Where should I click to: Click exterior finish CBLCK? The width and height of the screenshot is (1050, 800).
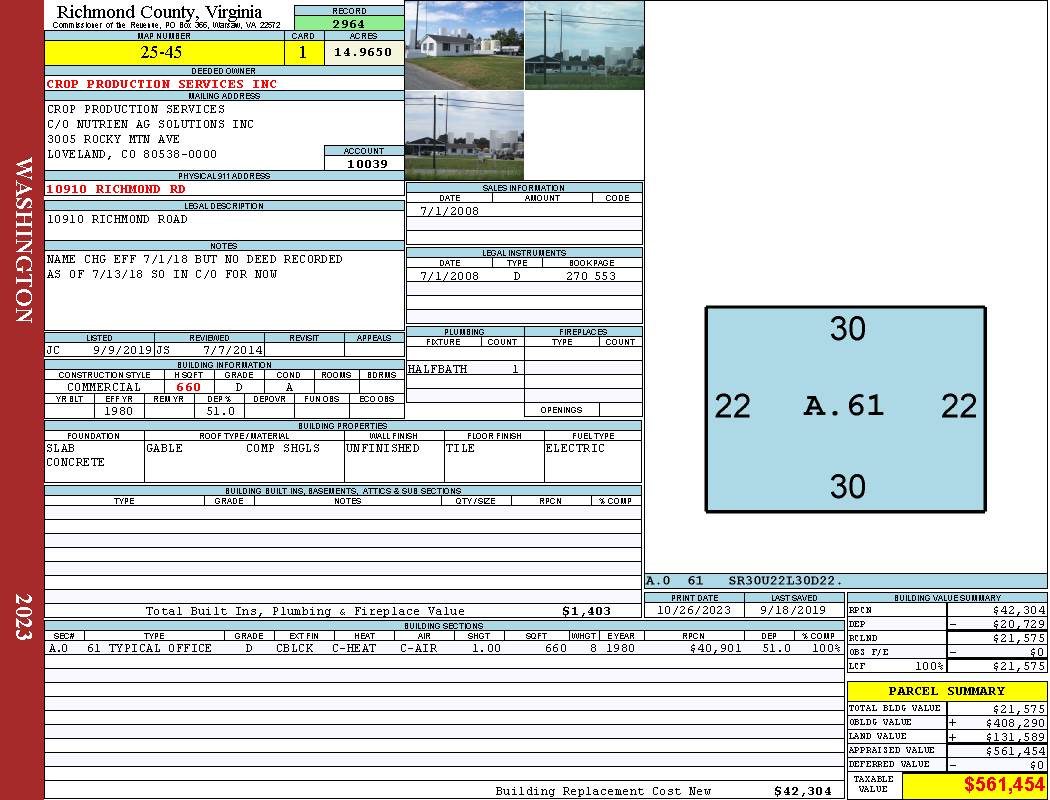click(295, 648)
